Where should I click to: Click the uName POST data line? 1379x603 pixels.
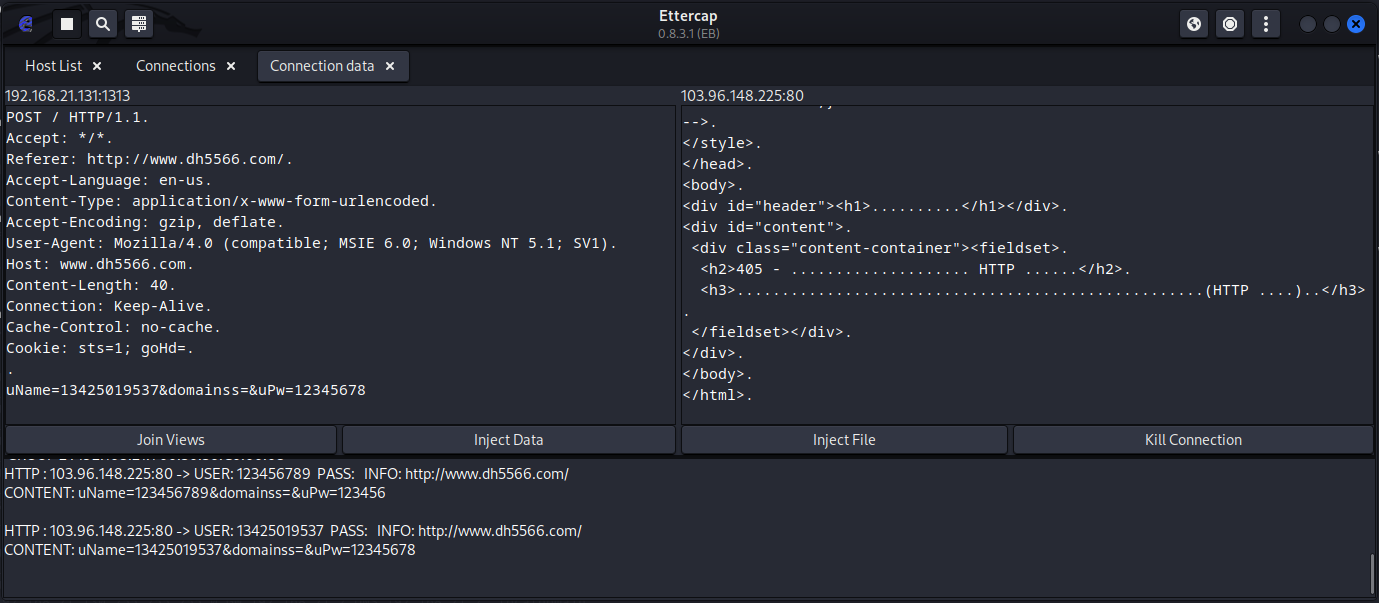[186, 390]
